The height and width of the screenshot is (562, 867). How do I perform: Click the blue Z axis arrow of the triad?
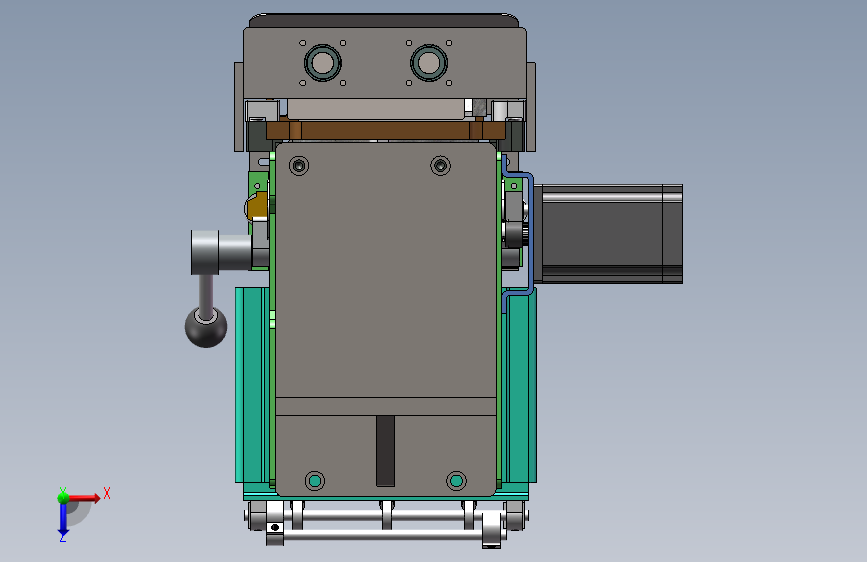(63, 520)
